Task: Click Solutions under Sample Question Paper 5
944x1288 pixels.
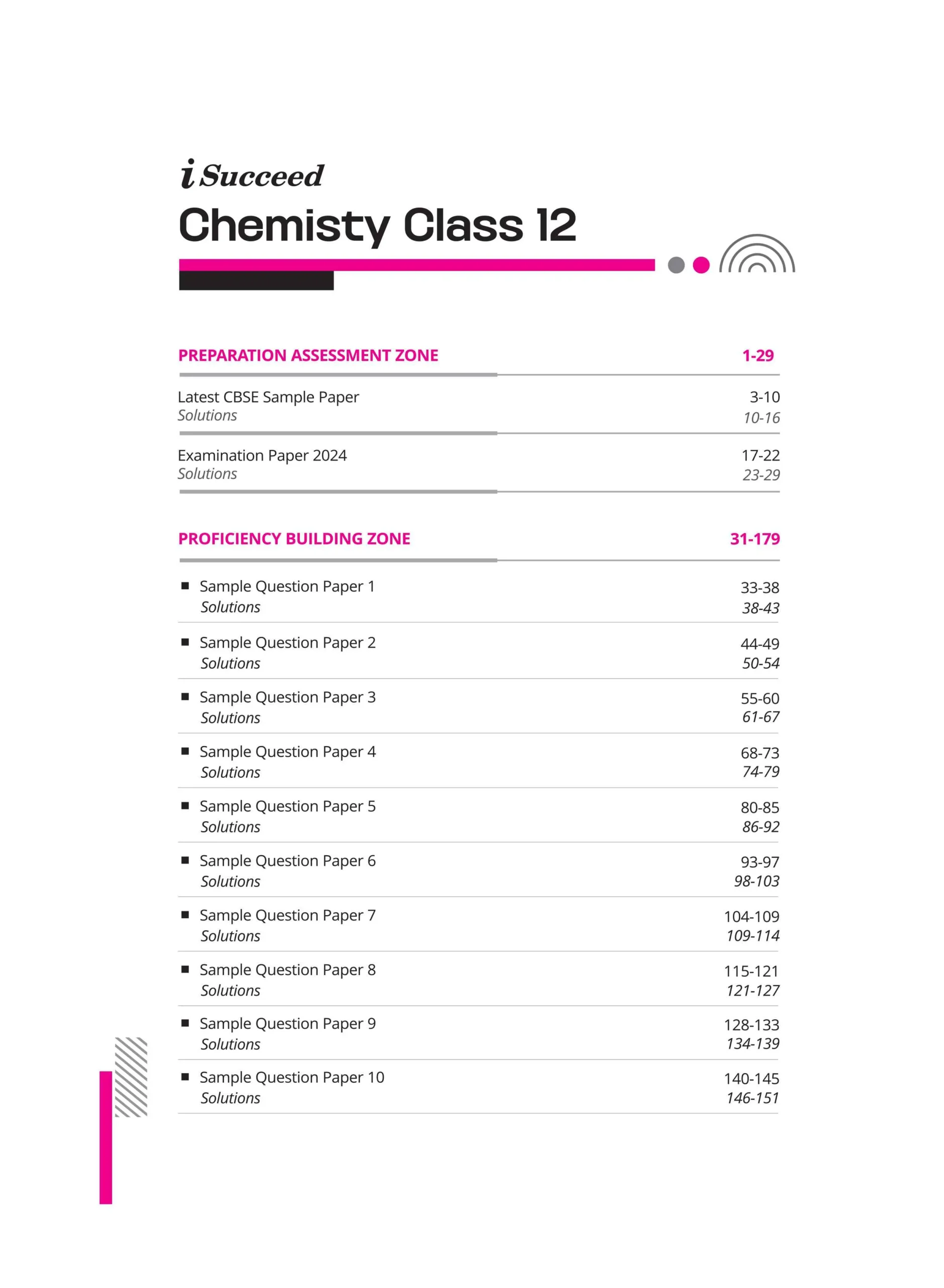Action: (230, 827)
